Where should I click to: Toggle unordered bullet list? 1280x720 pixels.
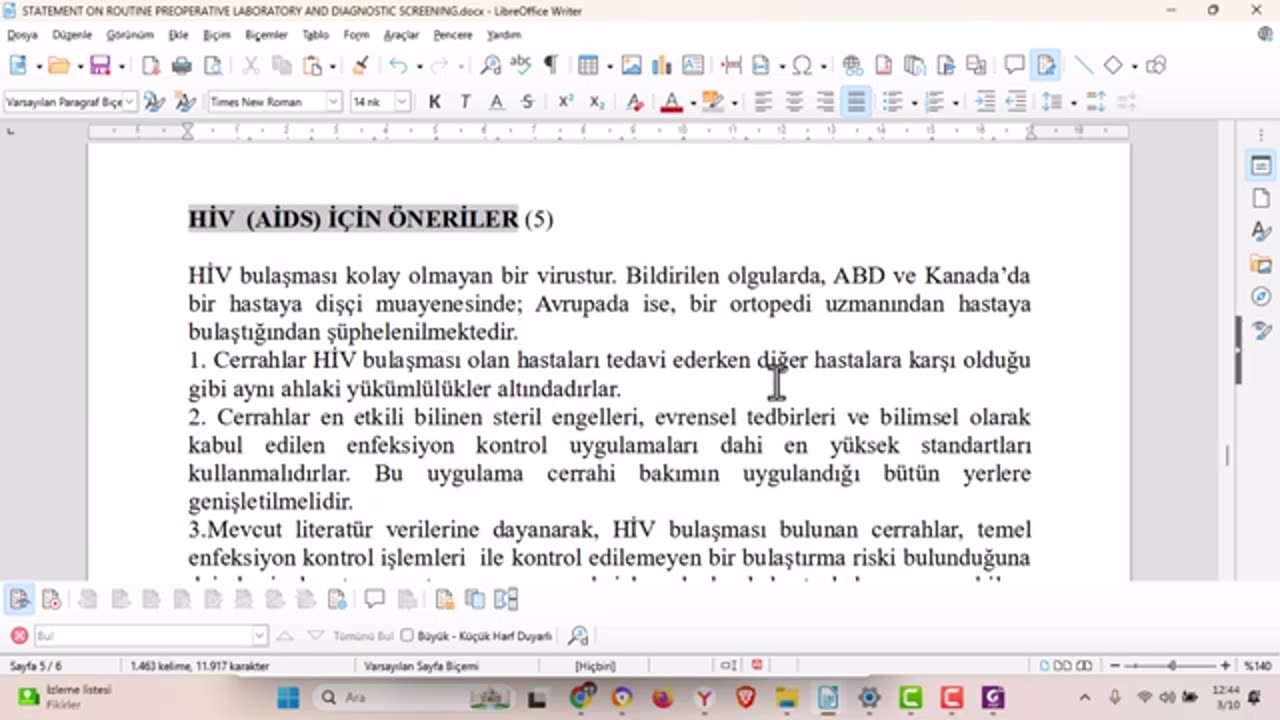[892, 102]
